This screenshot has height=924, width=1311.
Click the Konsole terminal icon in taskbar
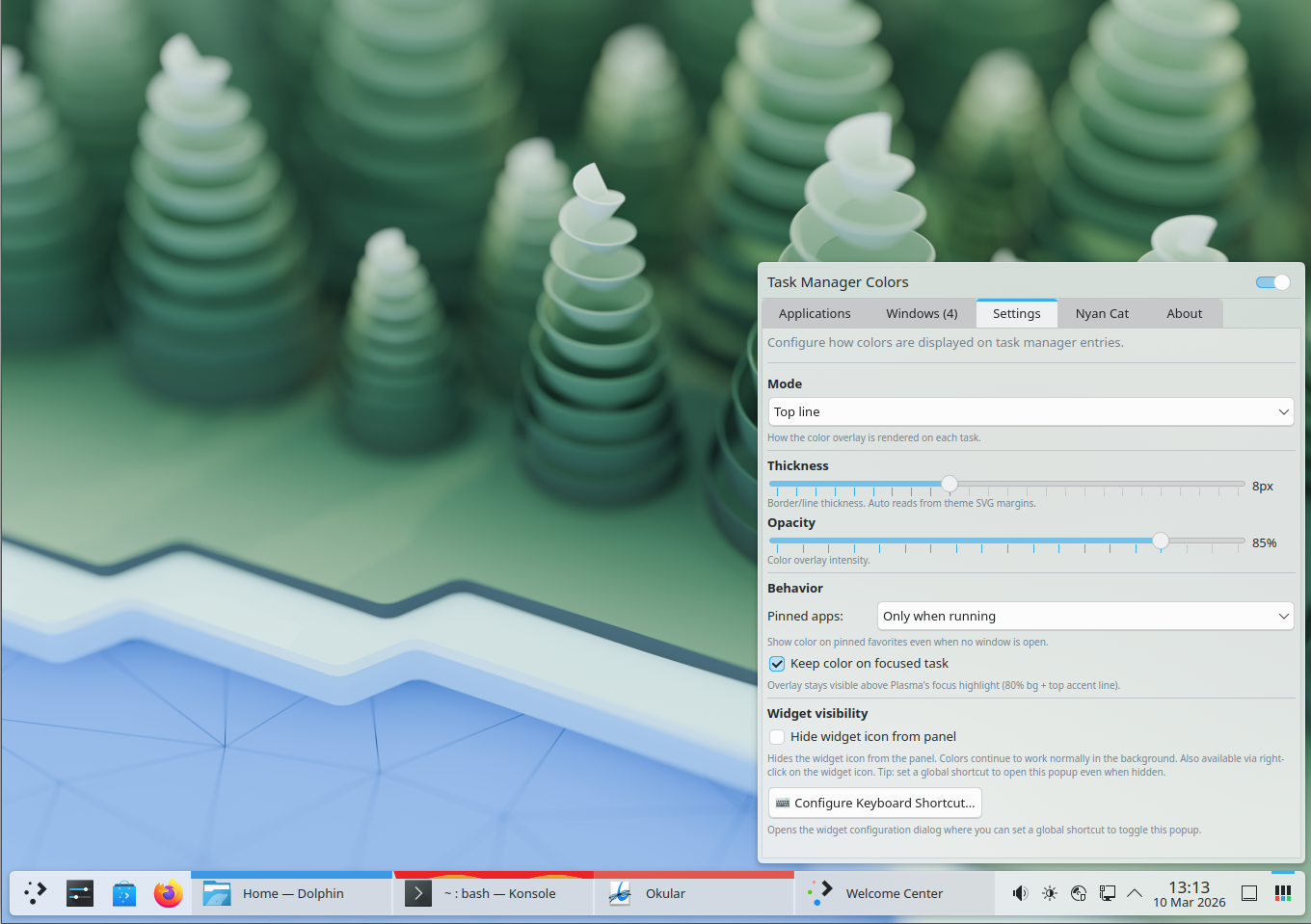(417, 893)
